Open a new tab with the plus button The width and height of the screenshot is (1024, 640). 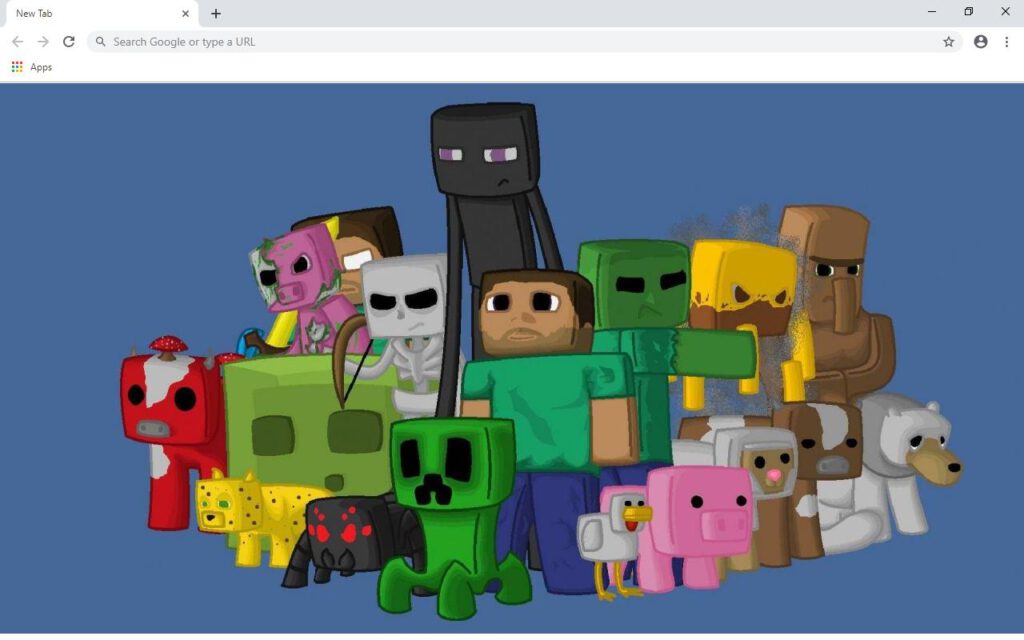[x=216, y=14]
